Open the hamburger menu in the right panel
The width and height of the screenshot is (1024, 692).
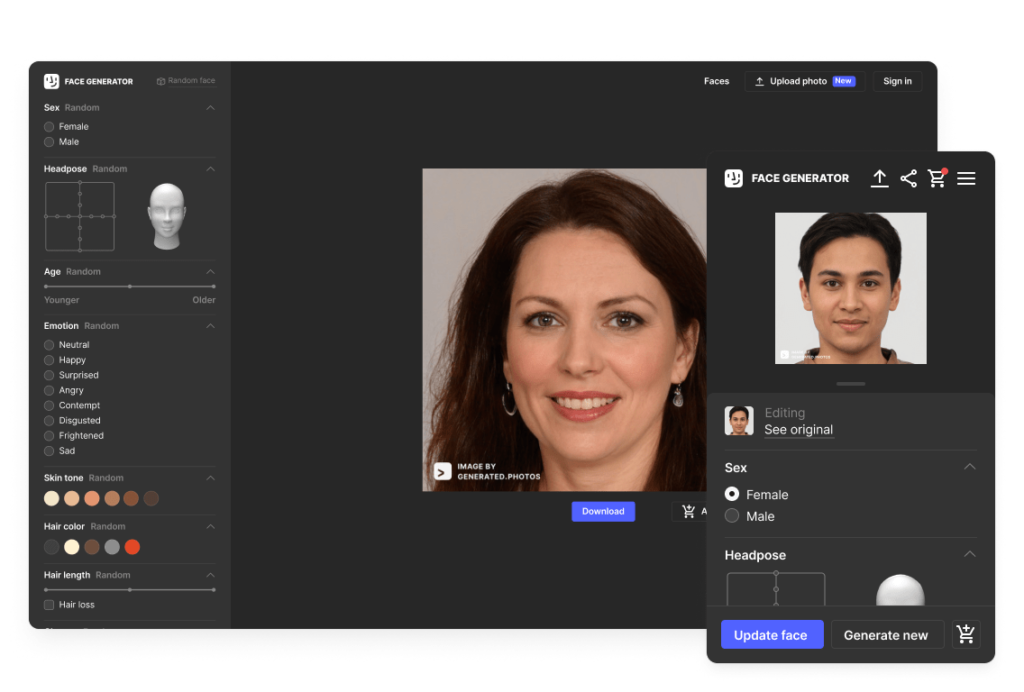click(x=966, y=178)
